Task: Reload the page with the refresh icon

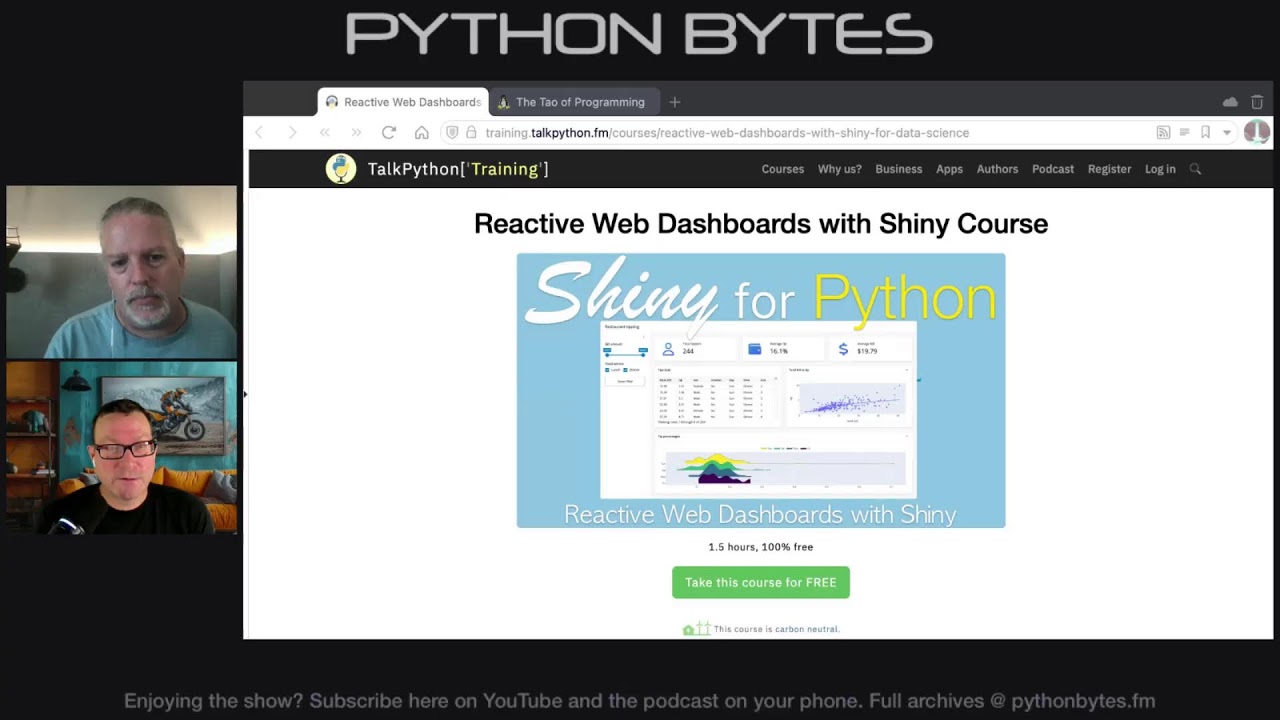Action: point(389,132)
